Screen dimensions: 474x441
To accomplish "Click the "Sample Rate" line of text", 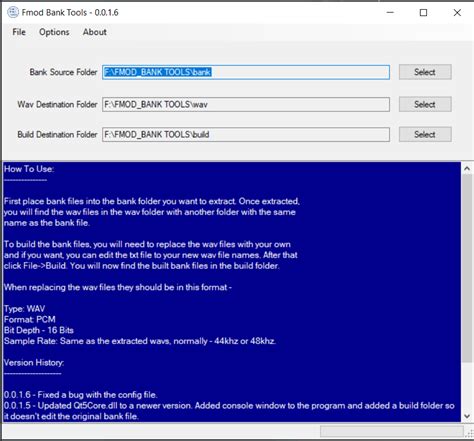I will coord(140,341).
